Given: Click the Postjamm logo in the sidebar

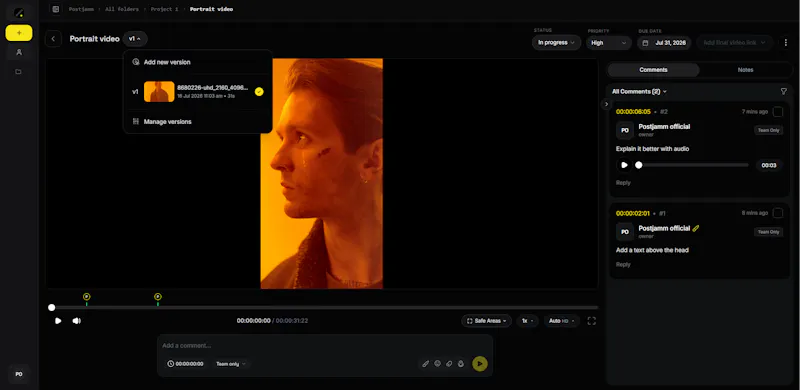Looking at the screenshot, I should [x=19, y=12].
